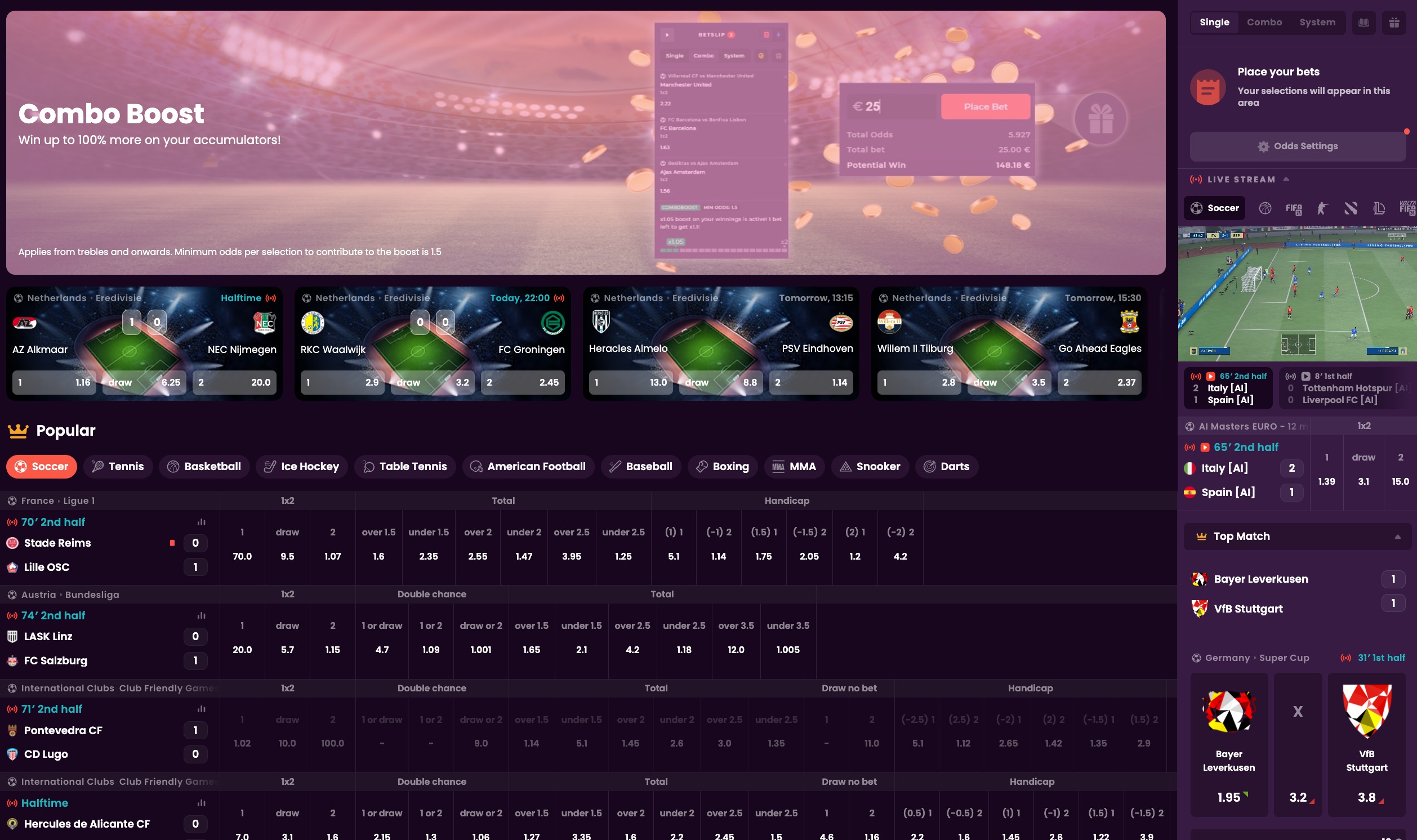1417x840 pixels.
Task: Pick Lille OSC win odds 1.07
Action: pos(332,547)
